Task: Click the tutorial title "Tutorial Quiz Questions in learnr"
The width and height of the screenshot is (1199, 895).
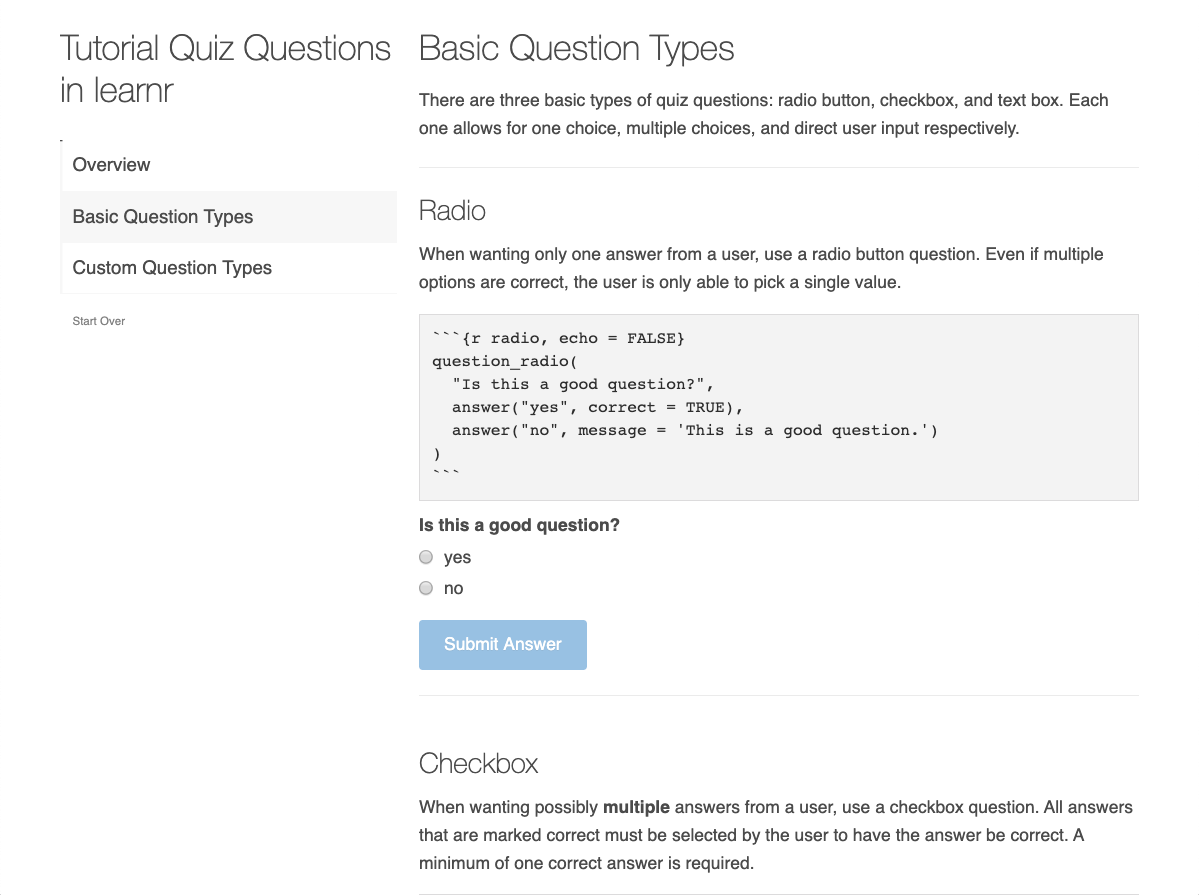Action: [225, 68]
